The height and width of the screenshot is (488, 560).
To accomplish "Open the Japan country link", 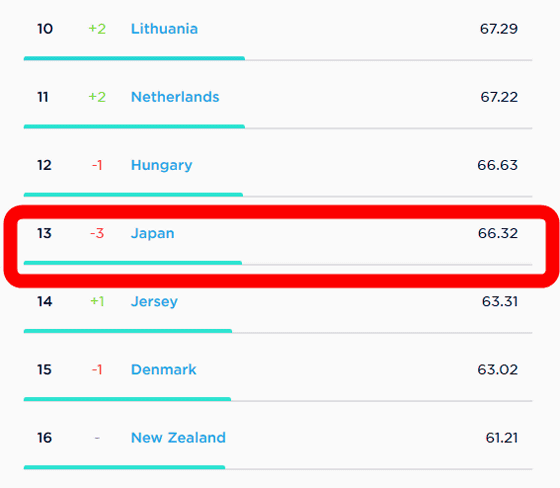I will [152, 234].
